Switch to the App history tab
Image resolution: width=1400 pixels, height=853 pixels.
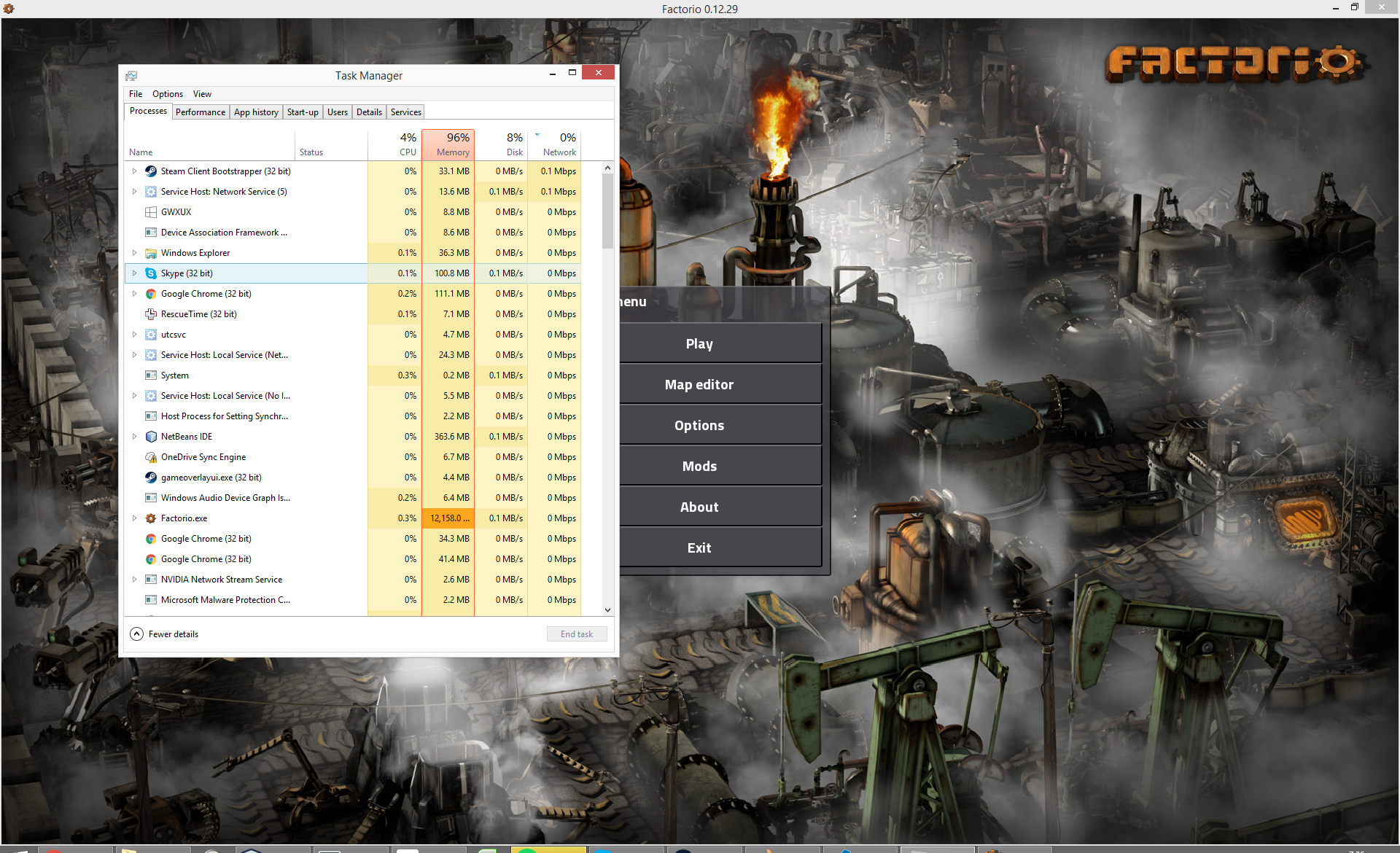point(256,112)
